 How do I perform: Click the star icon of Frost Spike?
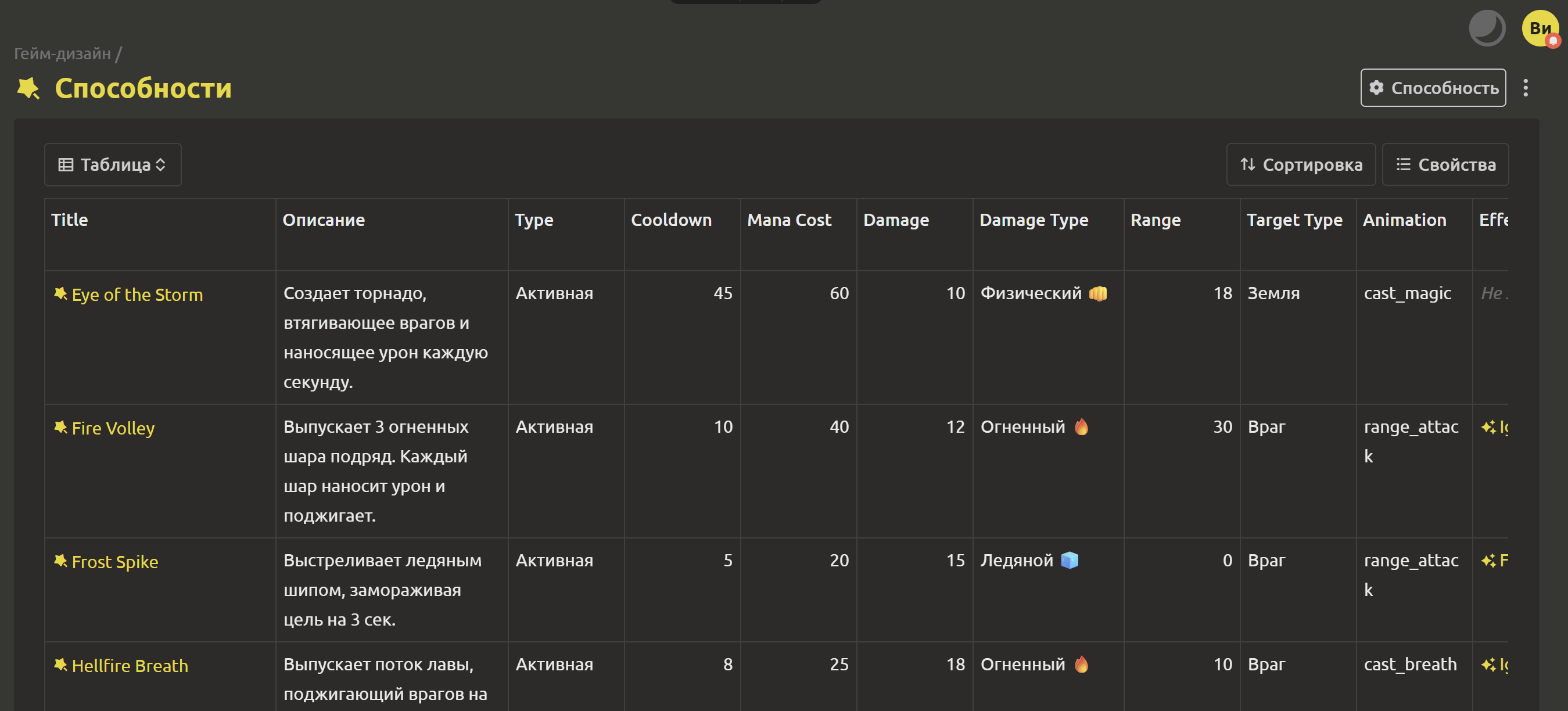point(60,560)
